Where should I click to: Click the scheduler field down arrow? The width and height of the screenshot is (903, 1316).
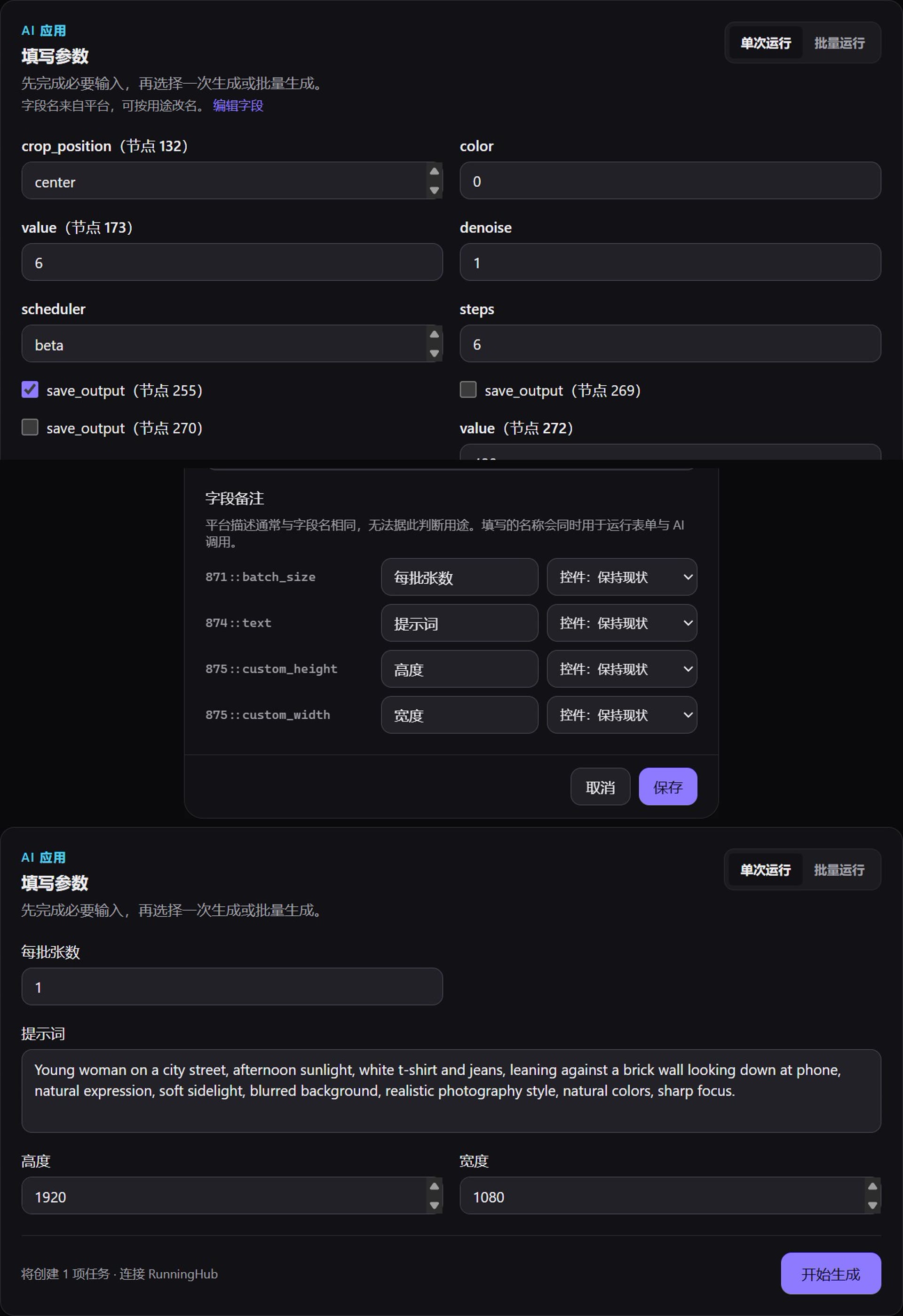(434, 353)
